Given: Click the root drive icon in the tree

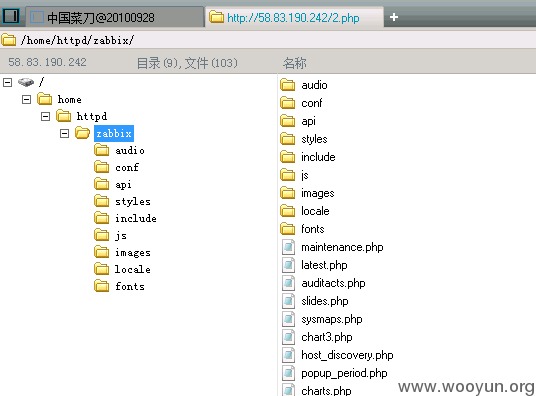Looking at the screenshot, I should point(26,82).
